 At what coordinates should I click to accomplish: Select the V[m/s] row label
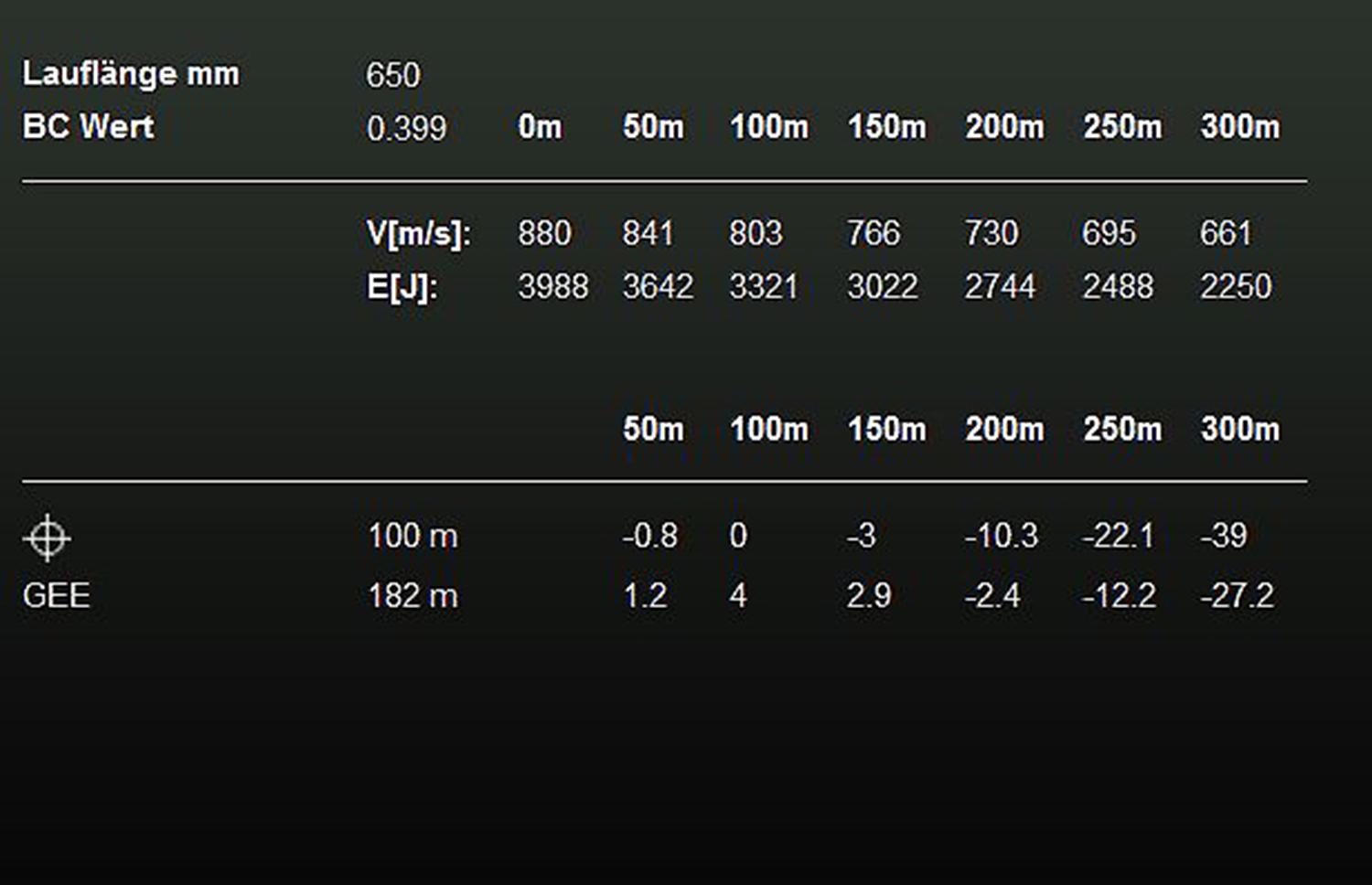click(x=419, y=234)
